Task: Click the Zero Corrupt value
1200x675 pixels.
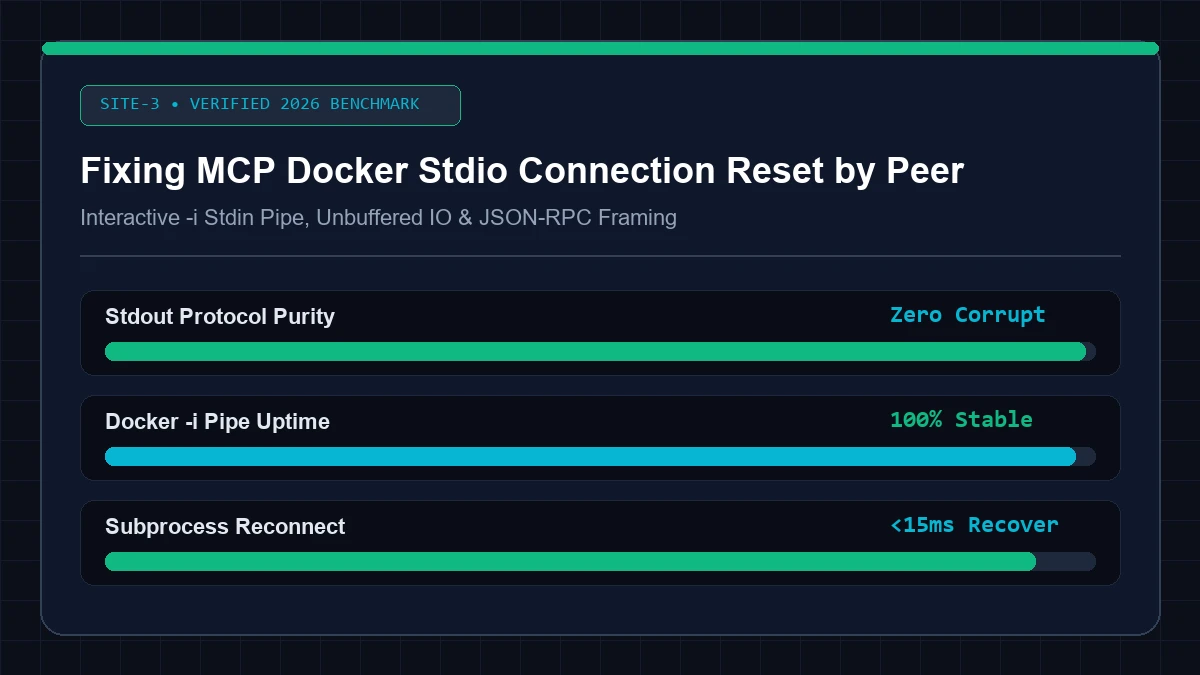Action: 967,315
